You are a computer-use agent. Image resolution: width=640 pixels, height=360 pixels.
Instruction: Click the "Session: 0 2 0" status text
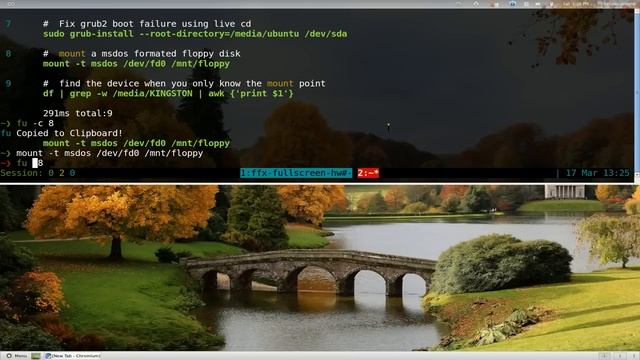pos(38,173)
